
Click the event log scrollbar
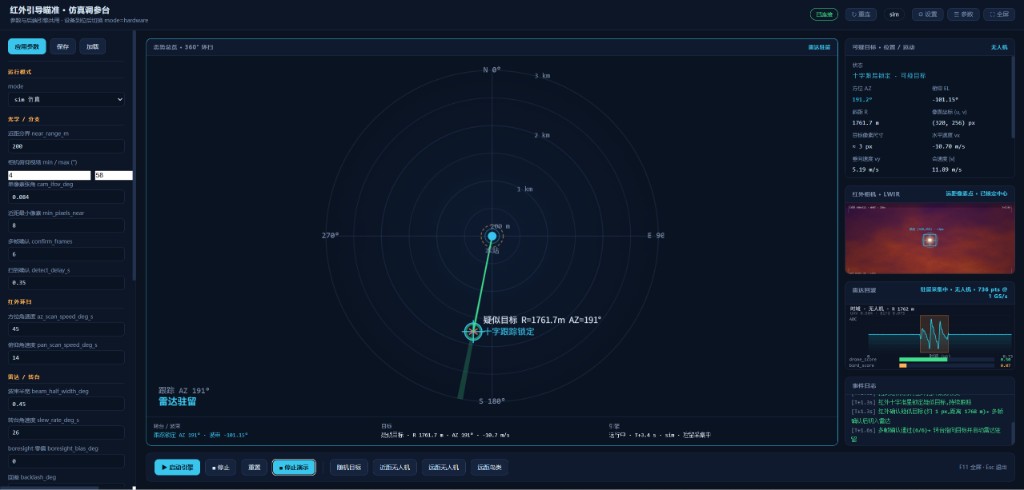coord(1013,431)
